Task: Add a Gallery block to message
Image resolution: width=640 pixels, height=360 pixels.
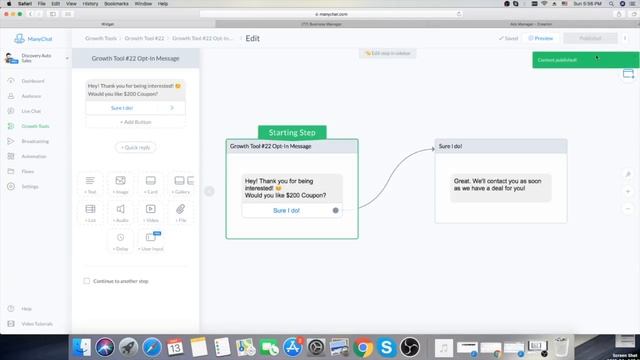Action: [x=181, y=184]
